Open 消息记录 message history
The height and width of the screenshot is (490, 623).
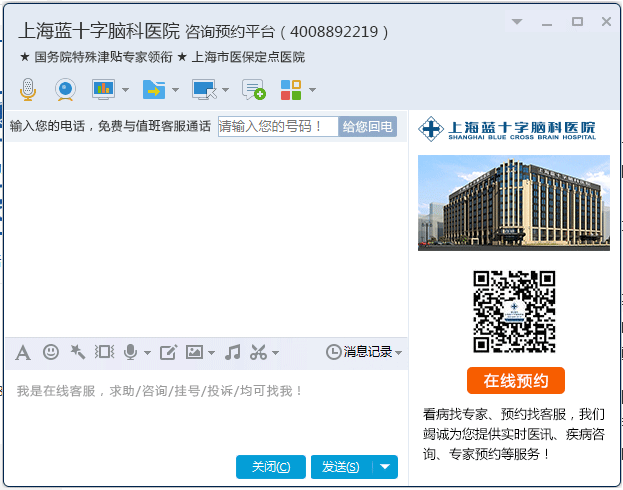(359, 352)
